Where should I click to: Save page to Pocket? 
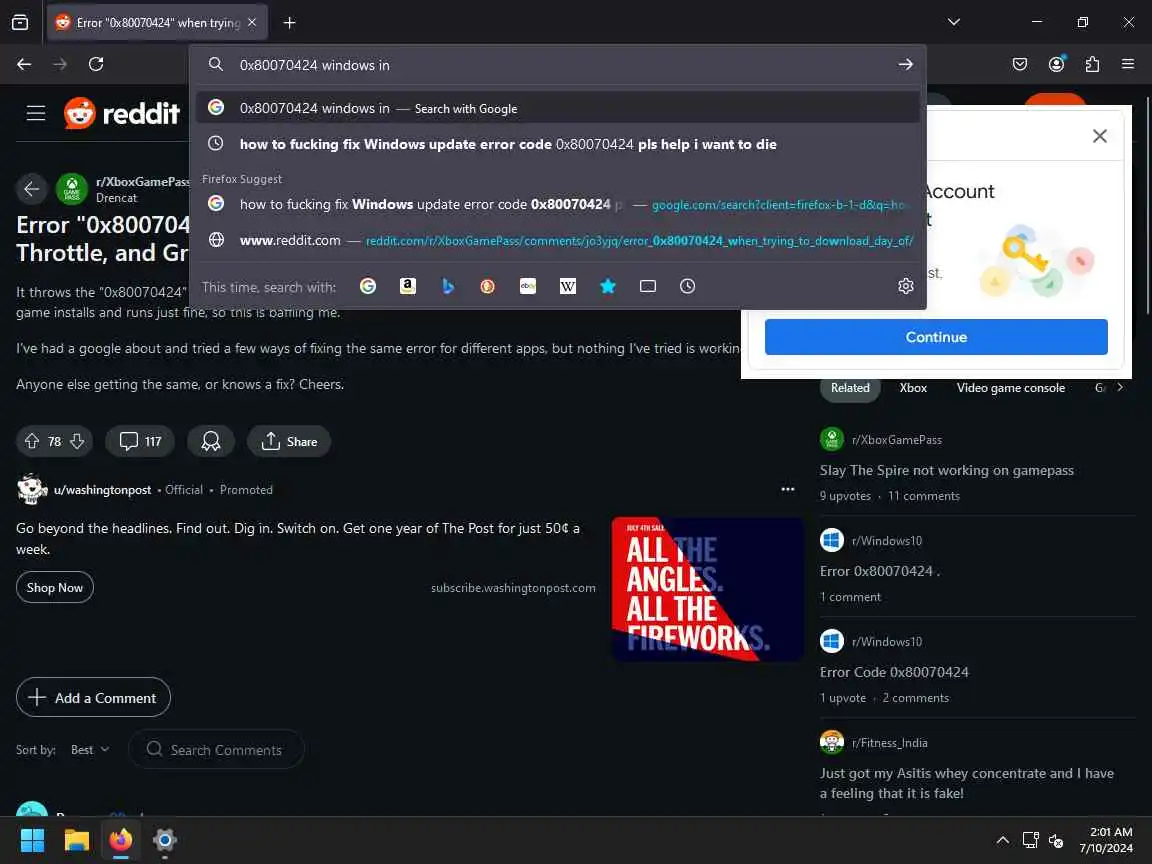pos(1020,65)
